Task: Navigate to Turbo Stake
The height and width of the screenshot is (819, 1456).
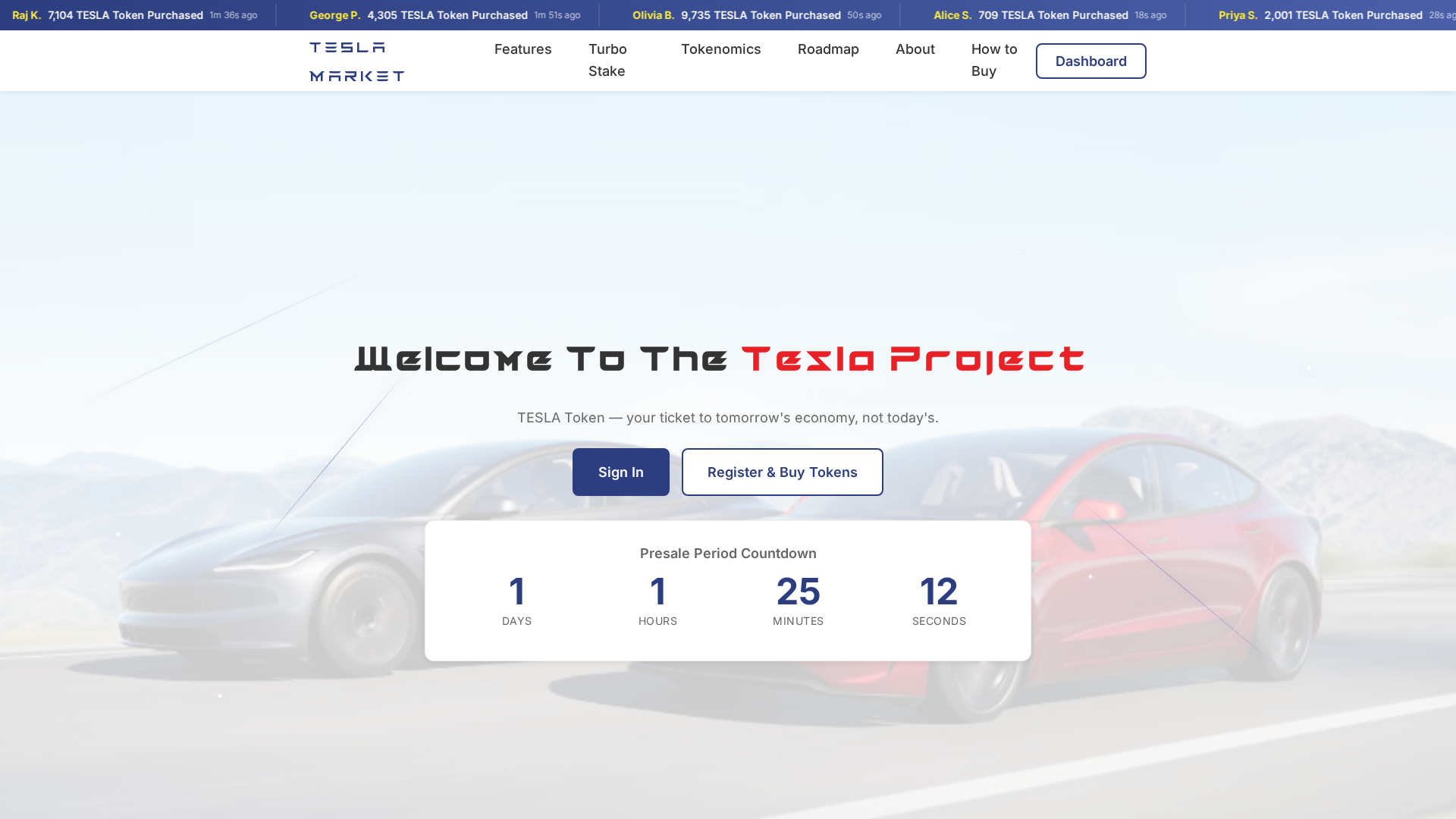Action: pyautogui.click(x=607, y=61)
